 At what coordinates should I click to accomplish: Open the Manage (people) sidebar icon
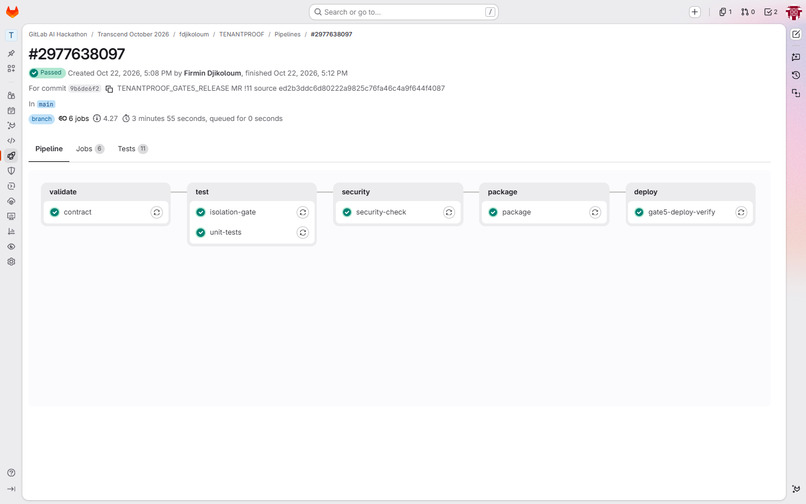click(x=11, y=95)
